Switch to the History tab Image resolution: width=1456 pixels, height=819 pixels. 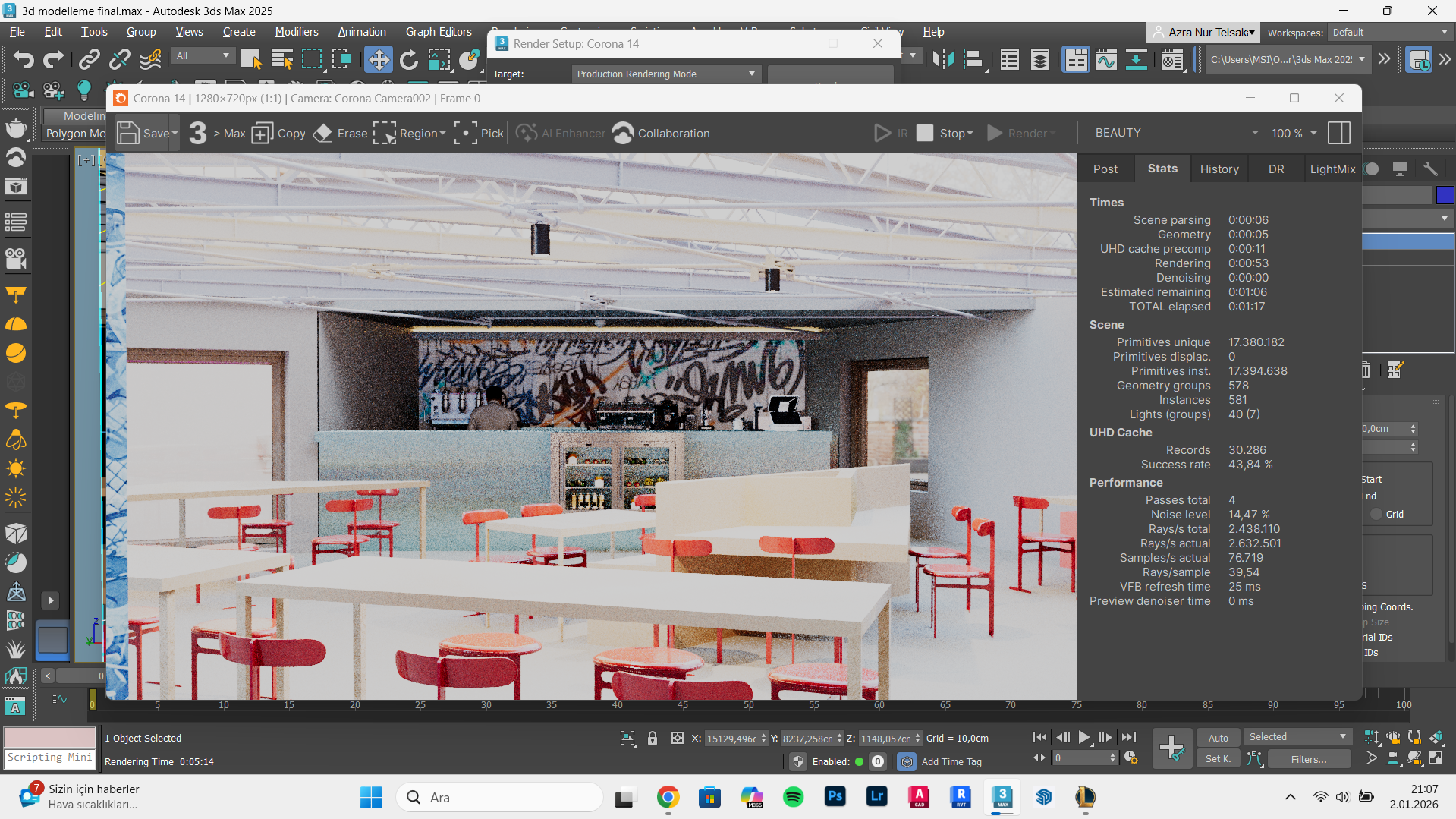pyautogui.click(x=1219, y=169)
